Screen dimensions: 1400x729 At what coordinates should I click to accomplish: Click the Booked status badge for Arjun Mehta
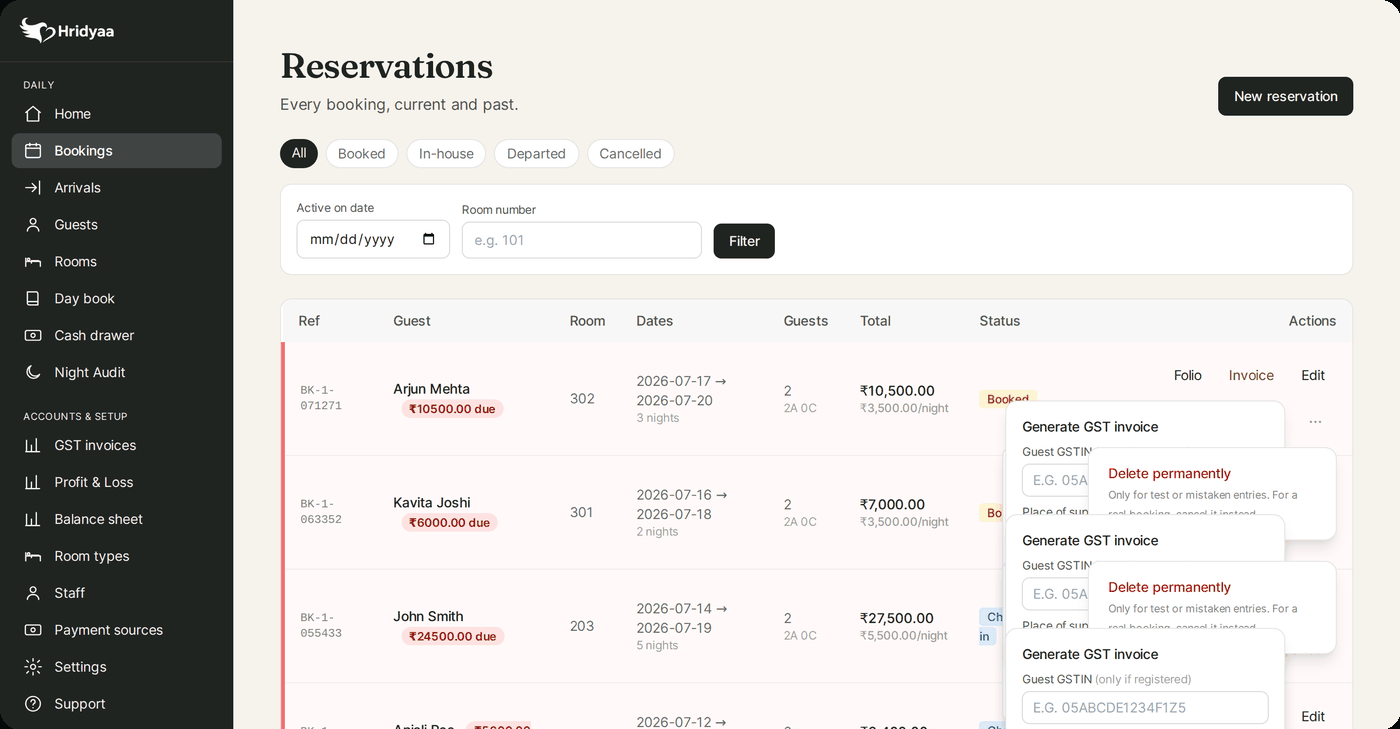click(x=1008, y=399)
